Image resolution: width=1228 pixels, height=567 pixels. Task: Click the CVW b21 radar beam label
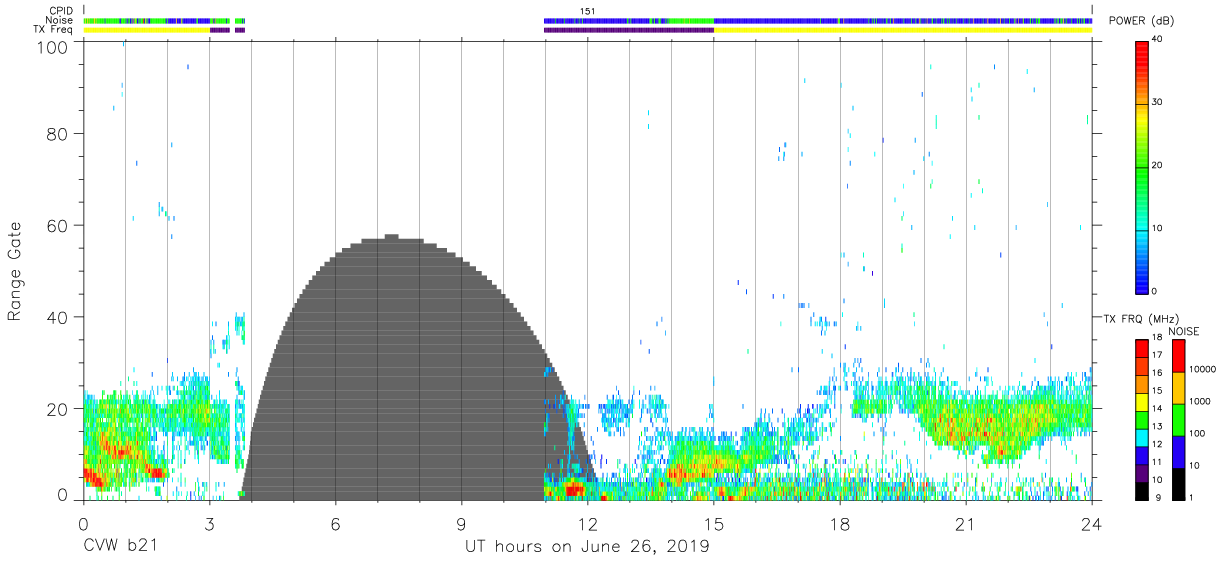[119, 546]
